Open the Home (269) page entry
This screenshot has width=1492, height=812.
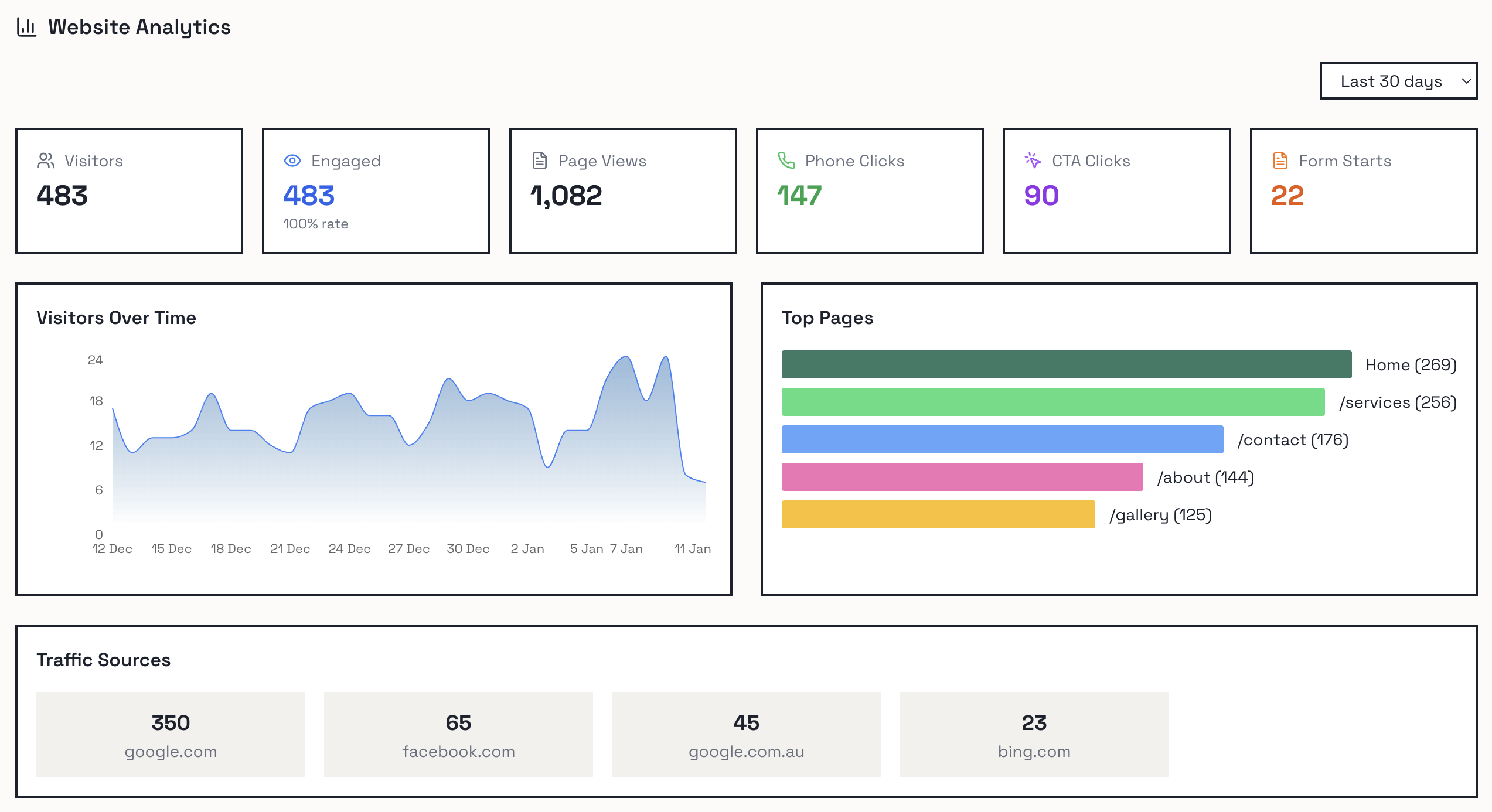point(1410,364)
